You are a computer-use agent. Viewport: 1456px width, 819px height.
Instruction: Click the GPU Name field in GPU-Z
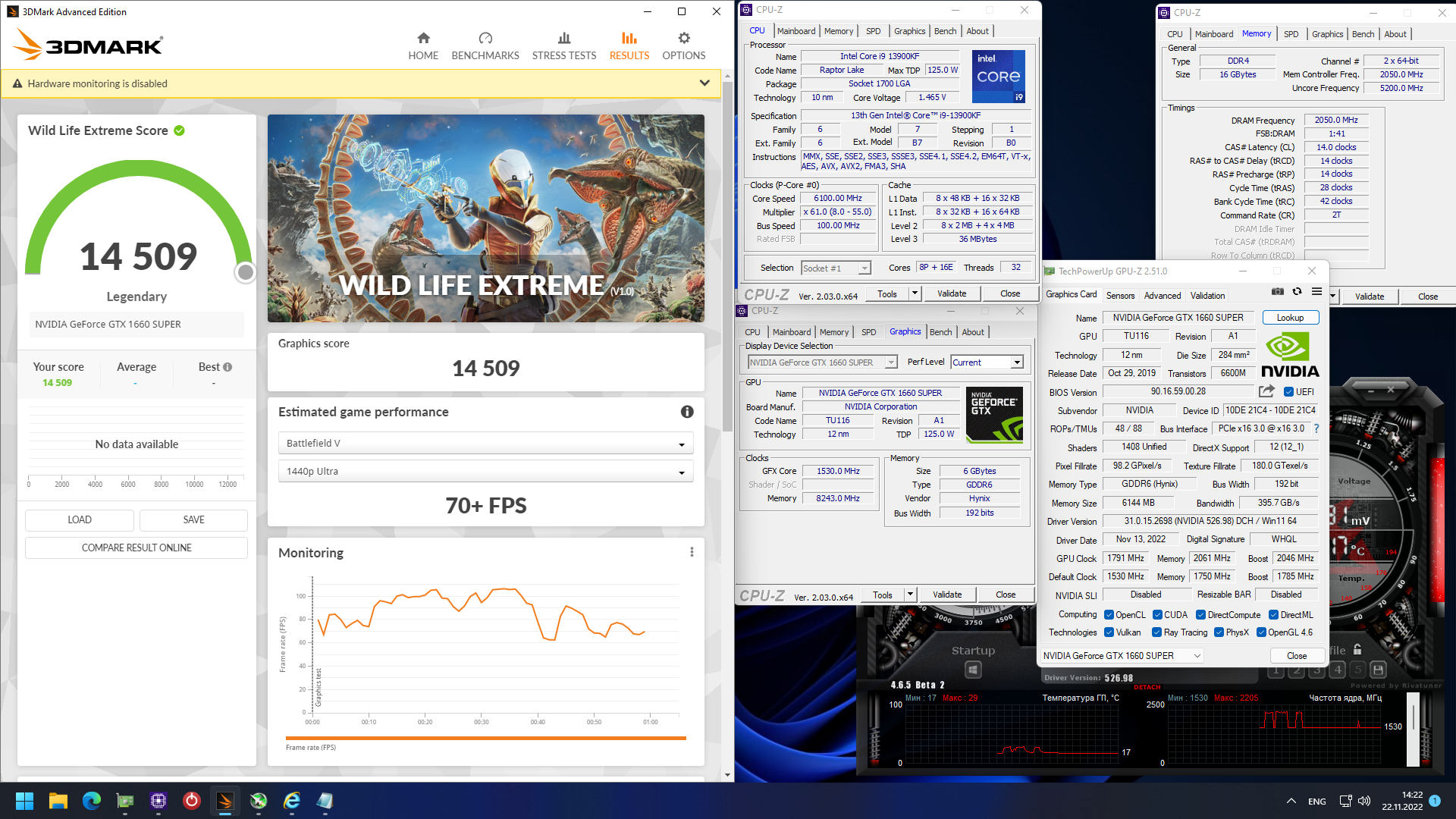pos(1178,318)
